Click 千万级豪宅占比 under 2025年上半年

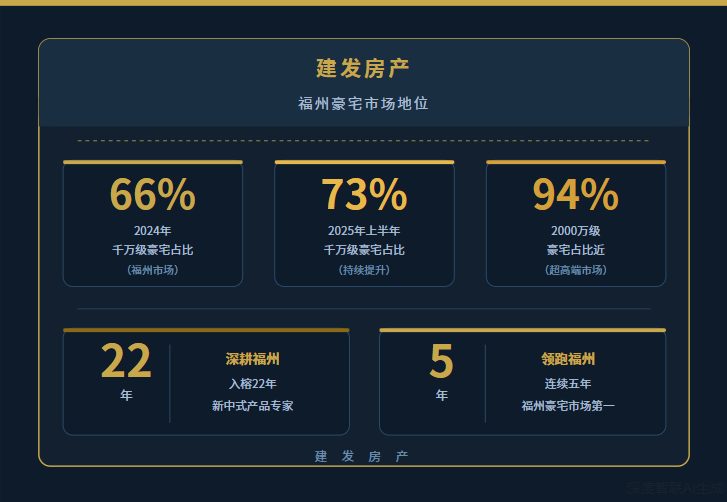tap(364, 250)
